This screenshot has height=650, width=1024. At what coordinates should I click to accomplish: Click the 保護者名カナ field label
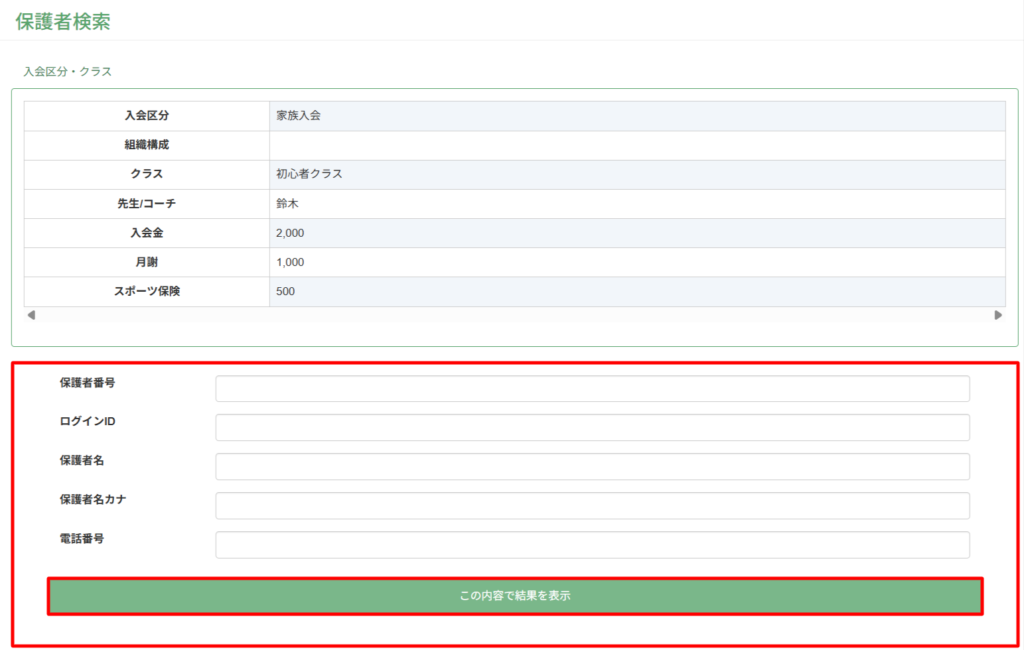point(93,500)
